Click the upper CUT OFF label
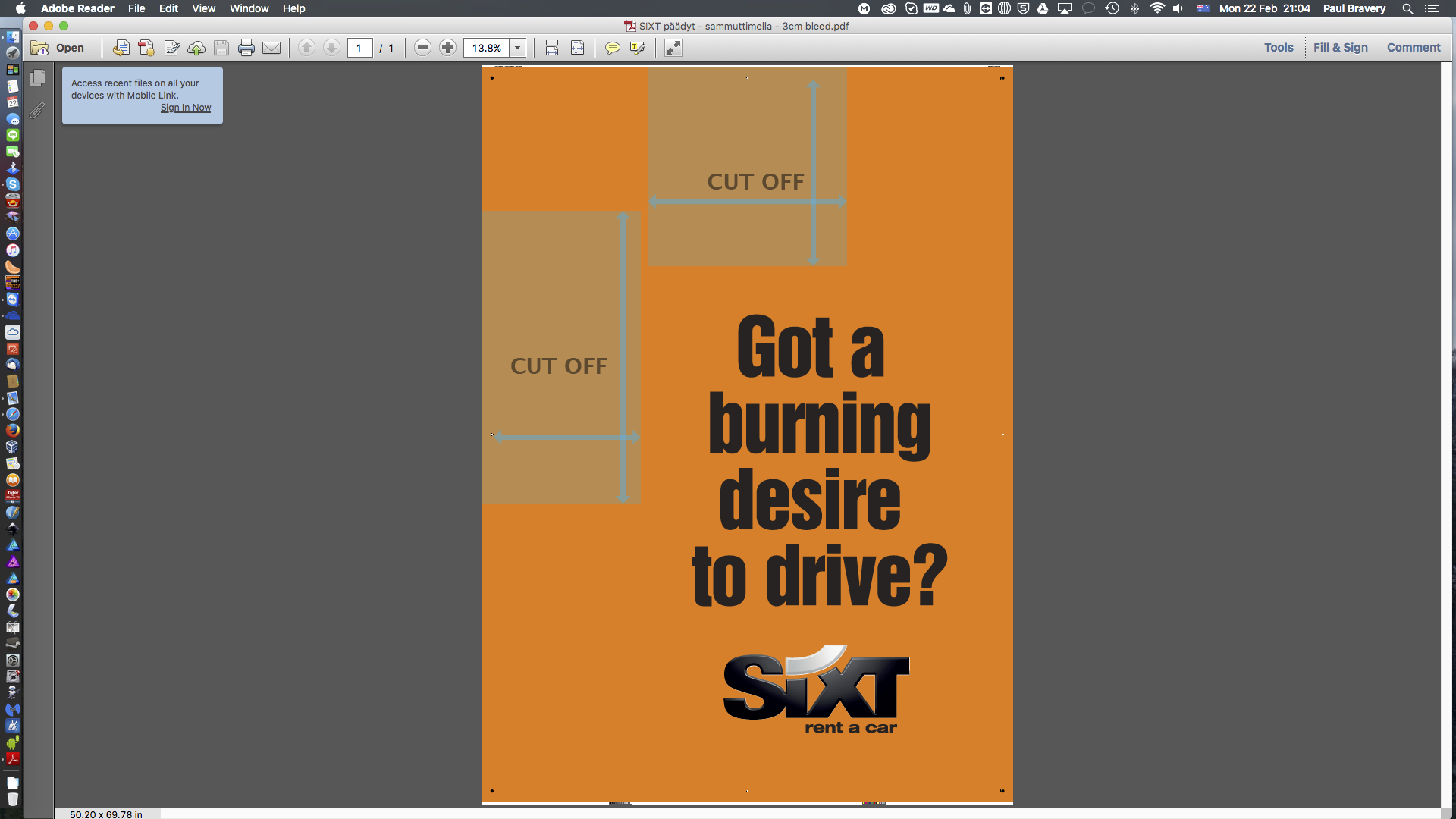 pyautogui.click(x=755, y=182)
